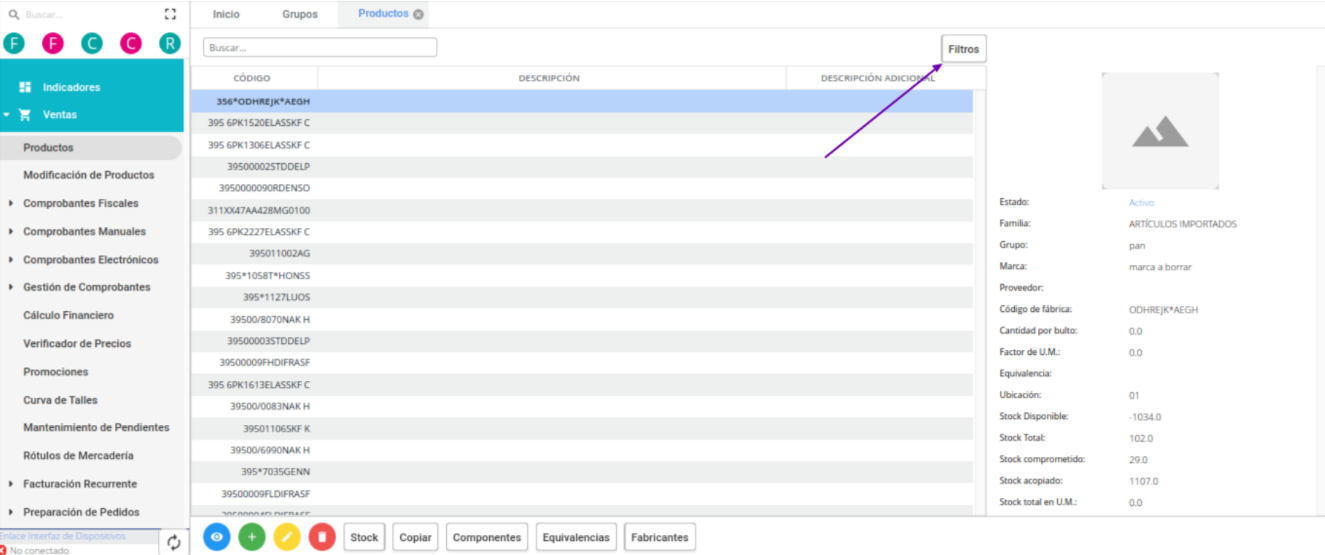Switch to the Grupos tab
This screenshot has width=1325, height=555.
[300, 14]
